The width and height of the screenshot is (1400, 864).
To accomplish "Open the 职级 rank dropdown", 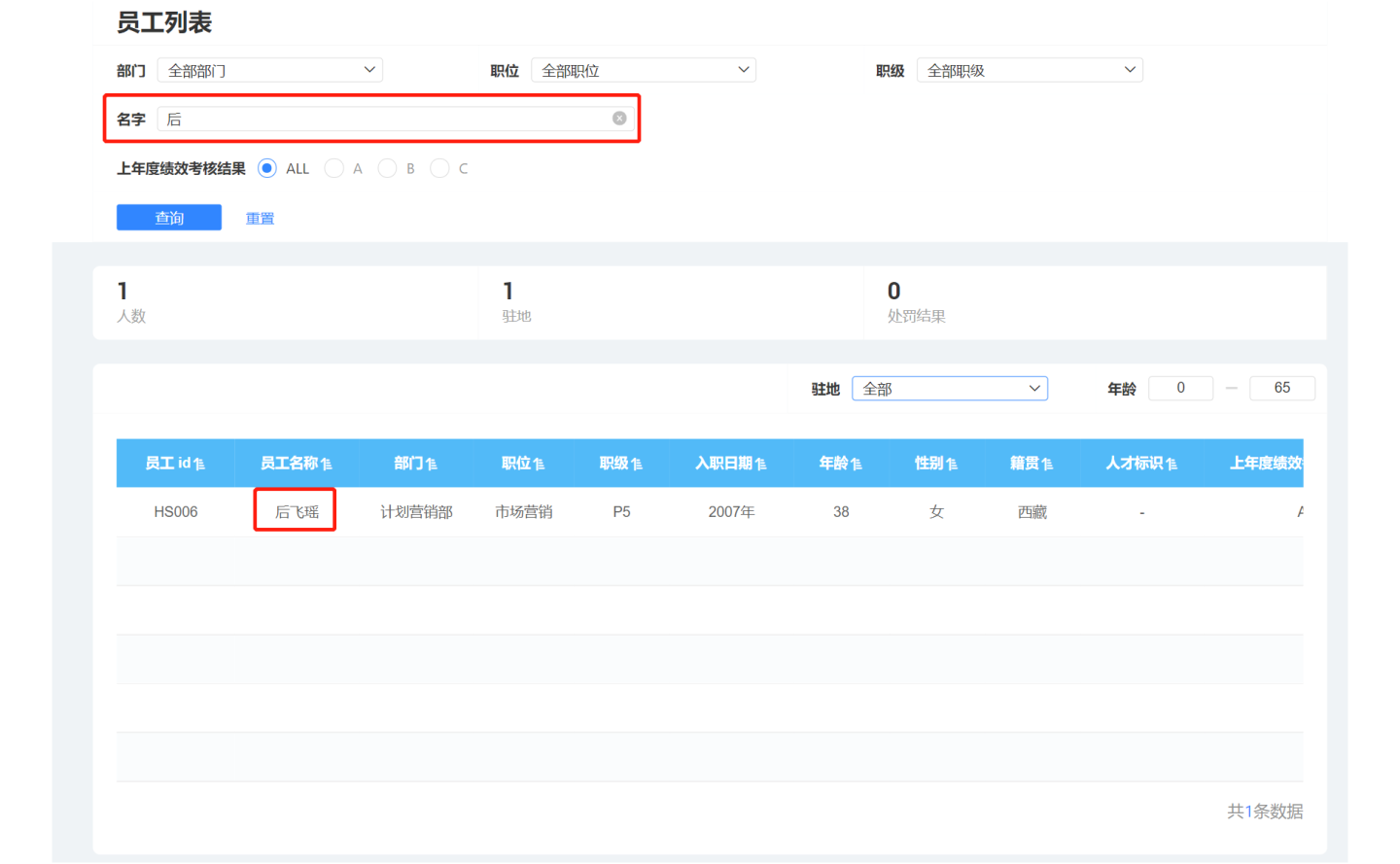I will tap(1030, 70).
